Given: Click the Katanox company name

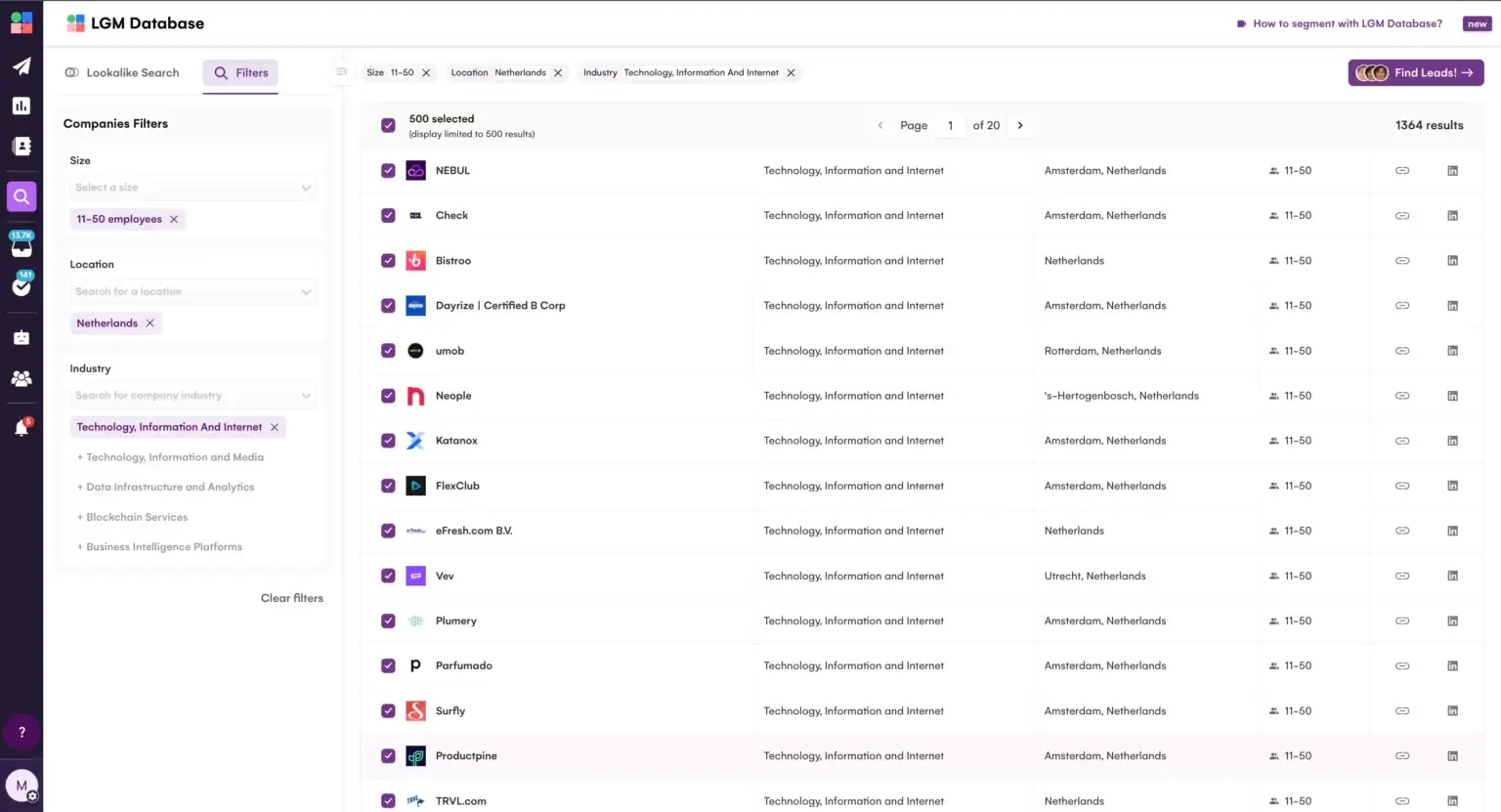Looking at the screenshot, I should [x=456, y=441].
